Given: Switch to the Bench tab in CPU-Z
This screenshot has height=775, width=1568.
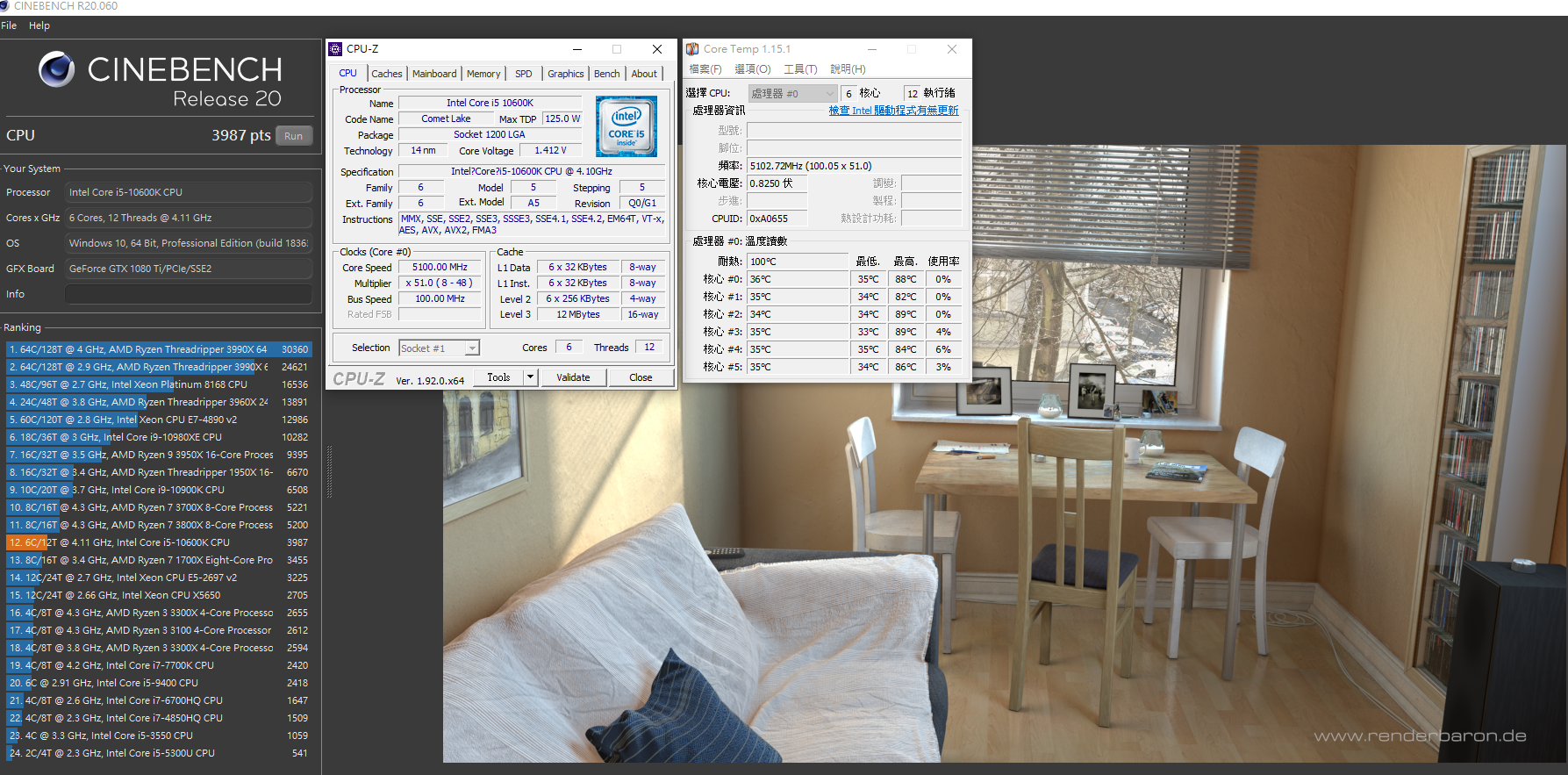Looking at the screenshot, I should pyautogui.click(x=606, y=74).
